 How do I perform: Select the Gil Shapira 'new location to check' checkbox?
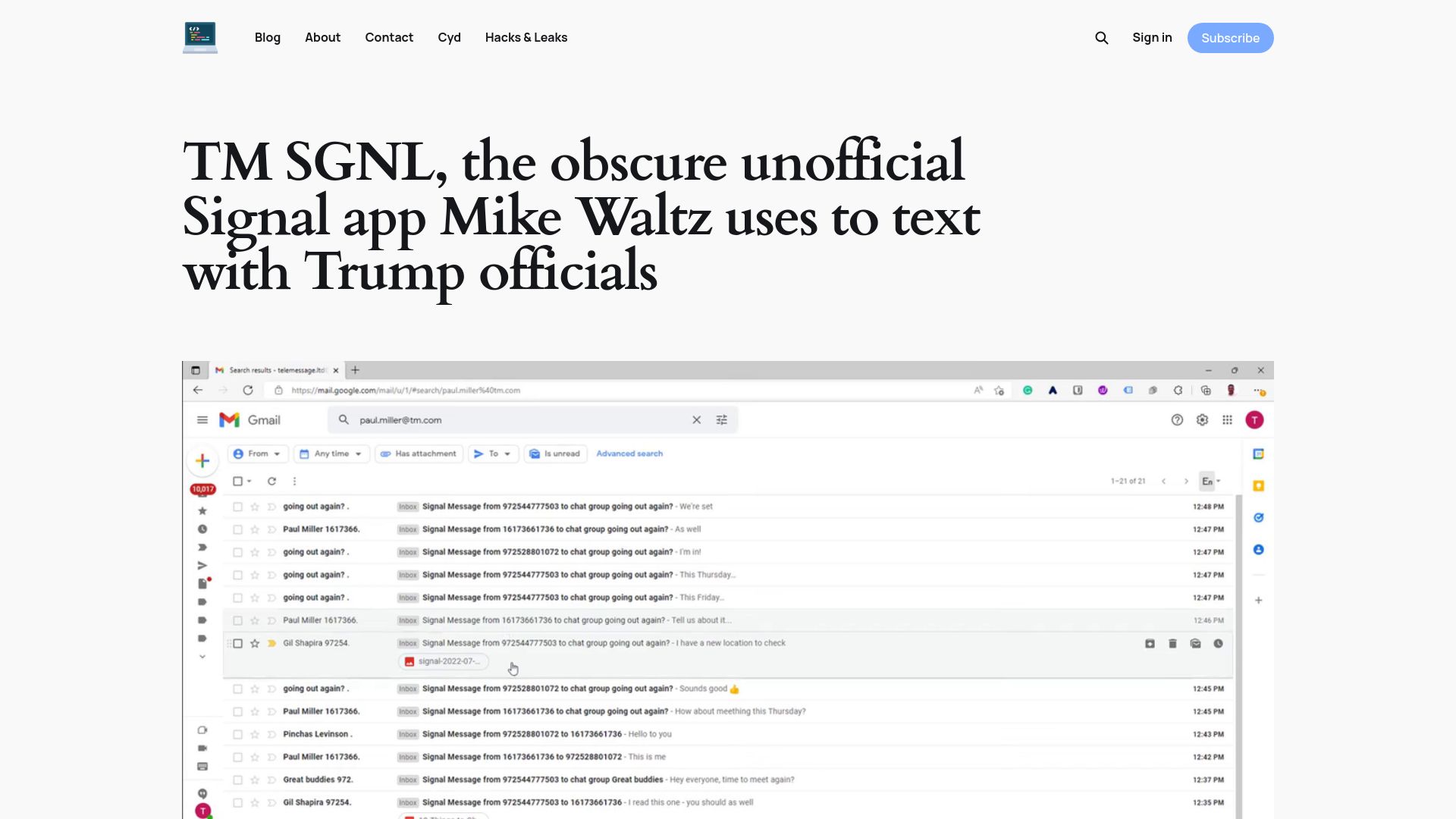click(237, 643)
